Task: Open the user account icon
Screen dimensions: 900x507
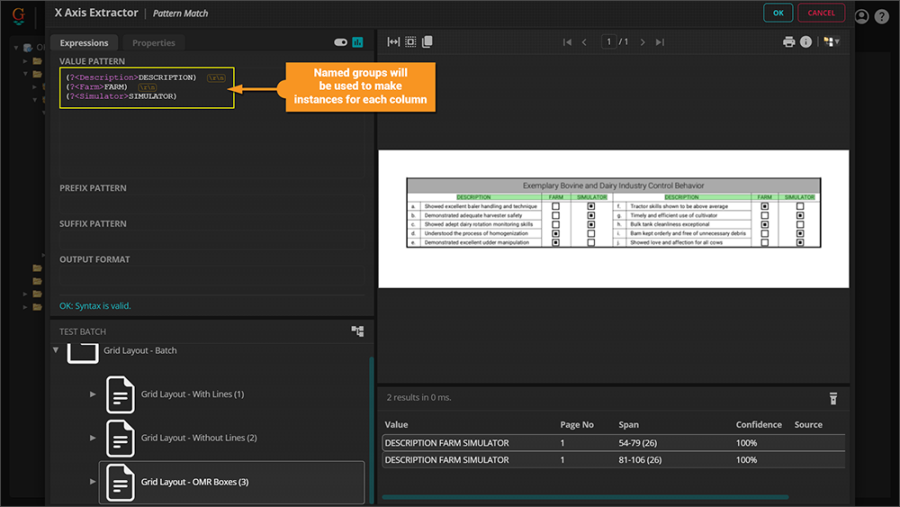Action: click(862, 14)
